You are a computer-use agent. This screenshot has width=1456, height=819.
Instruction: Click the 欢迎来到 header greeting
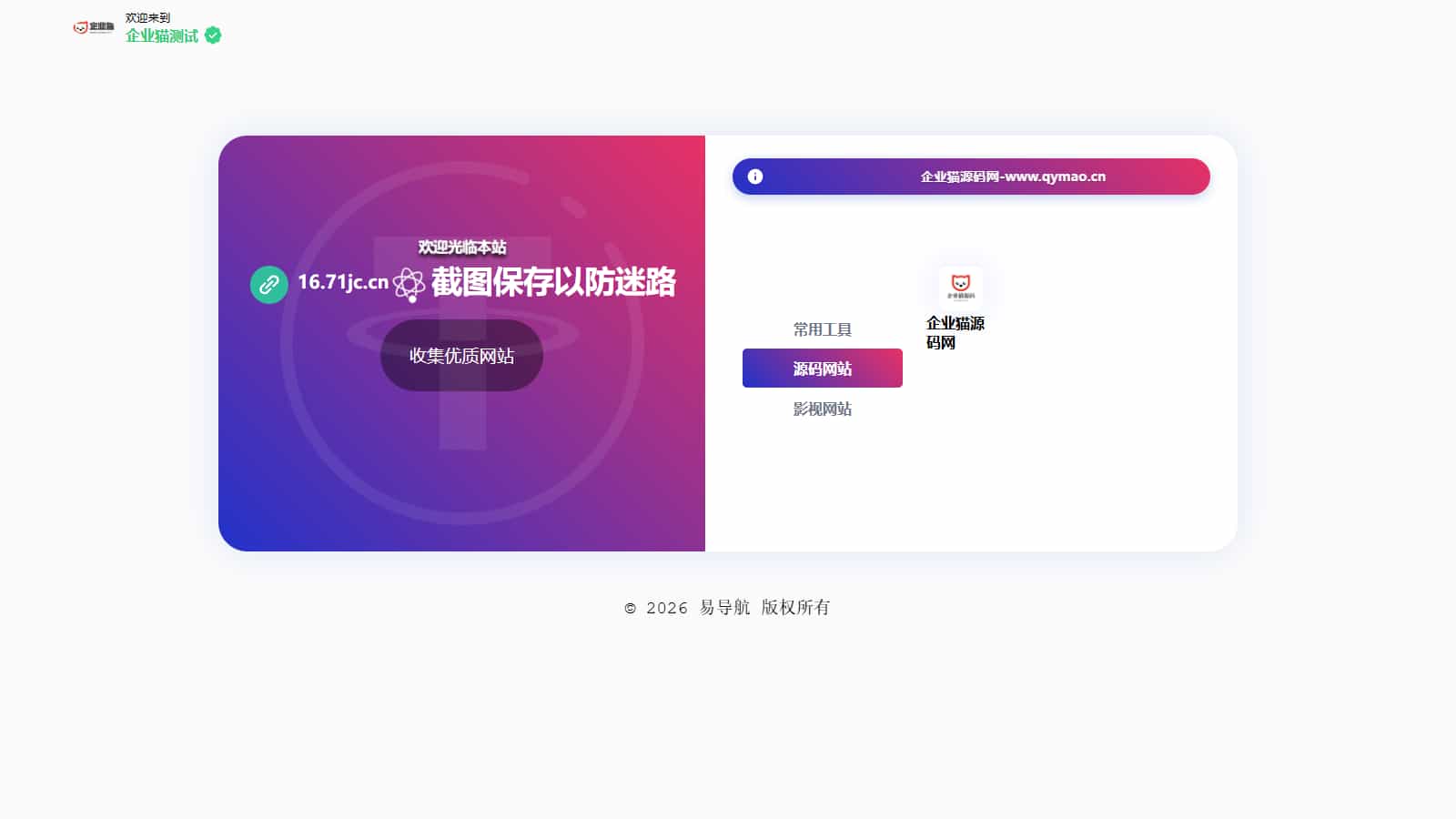147,17
